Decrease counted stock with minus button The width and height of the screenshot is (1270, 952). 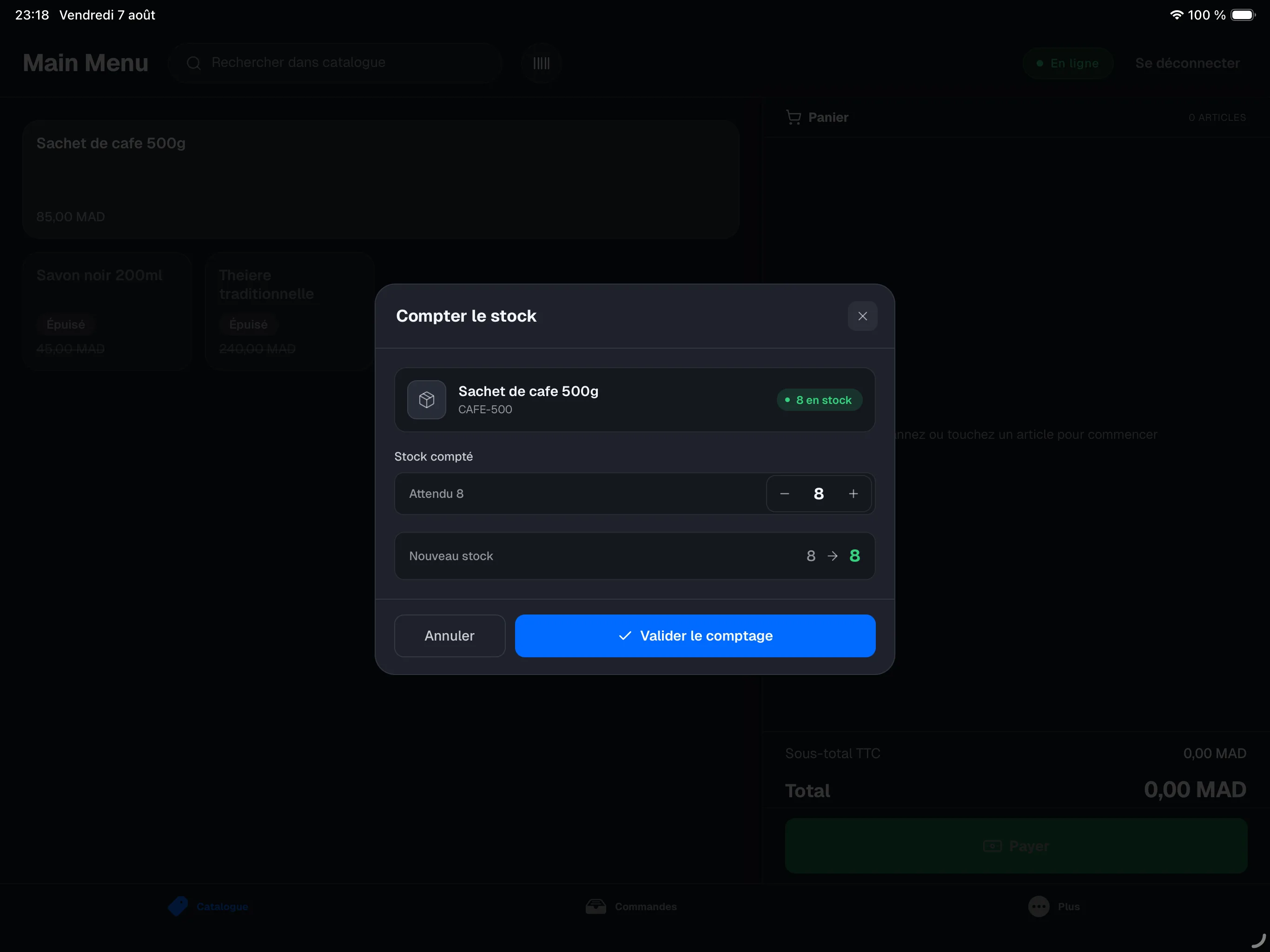784,494
